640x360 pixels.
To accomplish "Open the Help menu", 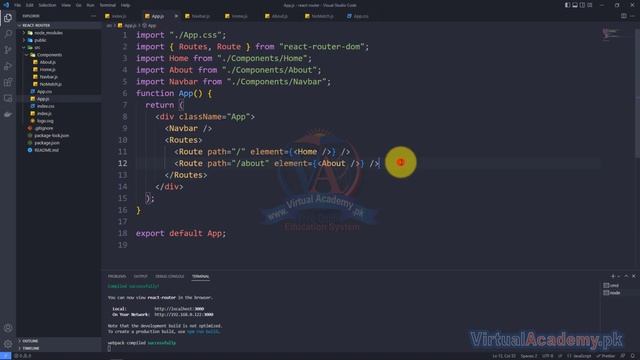I will tap(125, 5).
